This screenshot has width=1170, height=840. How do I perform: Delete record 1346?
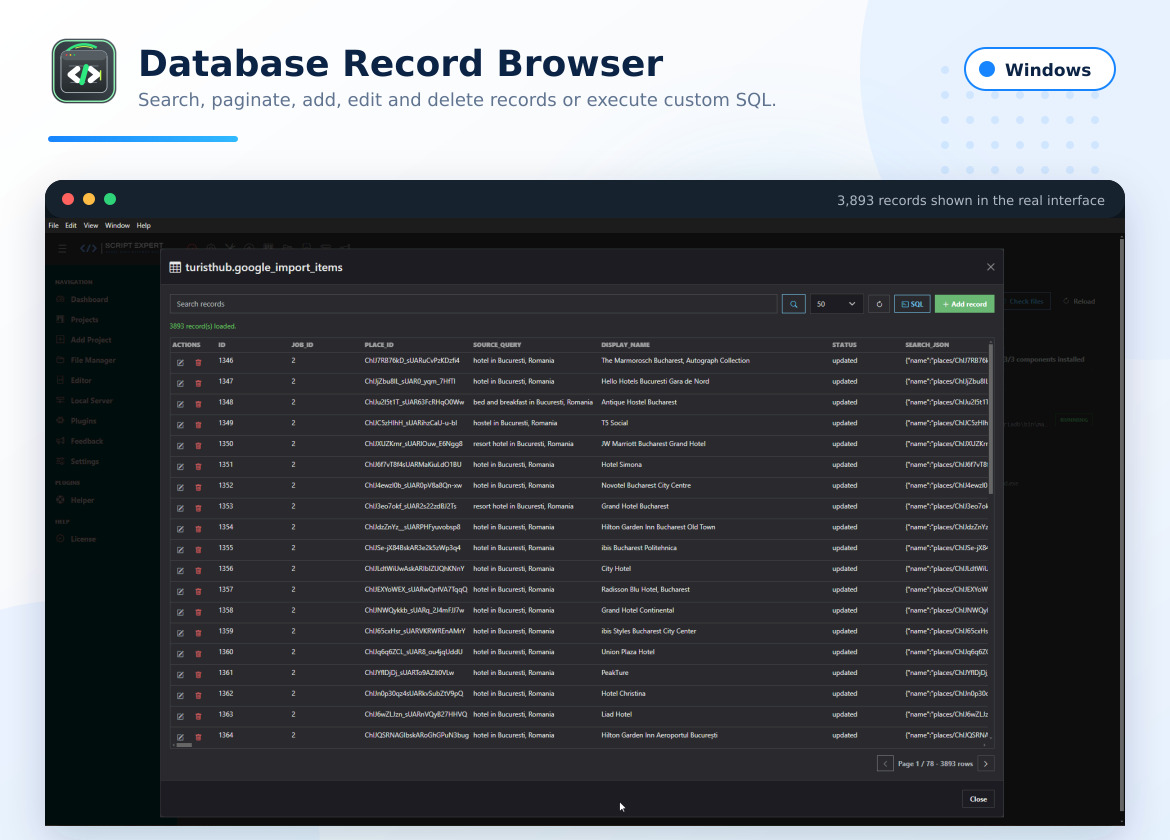(198, 362)
